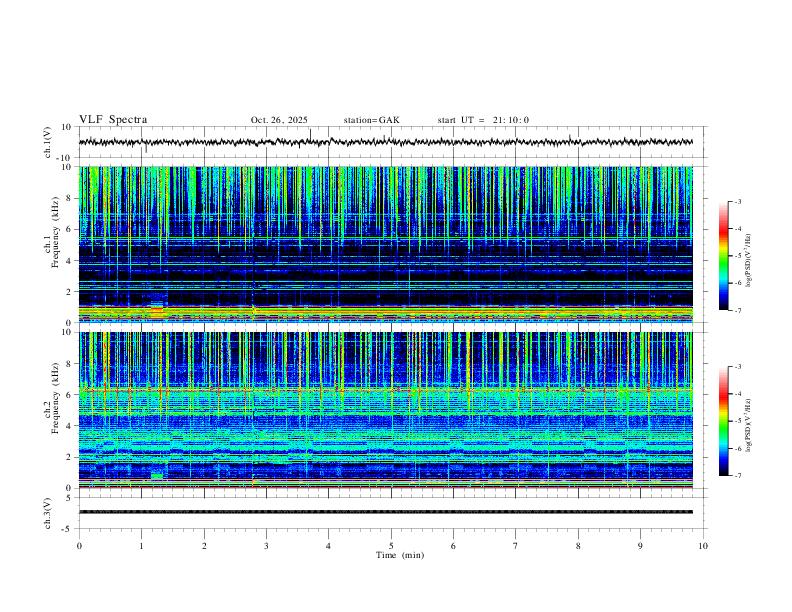Click the "-7" tick on ch.2 colorbar
This screenshot has height=612, width=792.
point(737,476)
